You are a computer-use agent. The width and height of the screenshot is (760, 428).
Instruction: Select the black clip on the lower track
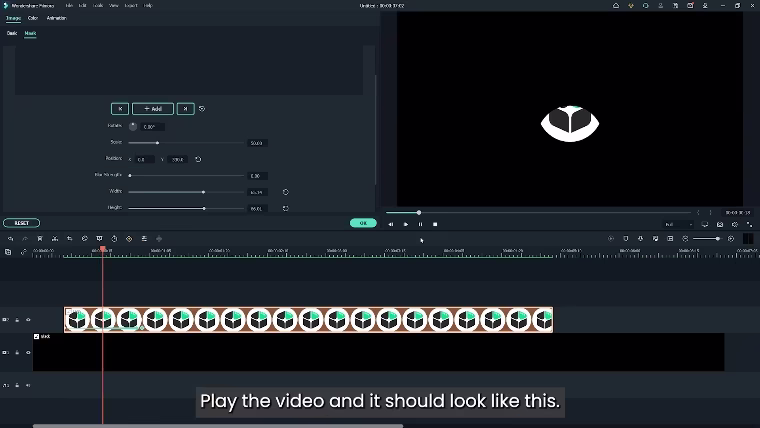pyautogui.click(x=379, y=352)
